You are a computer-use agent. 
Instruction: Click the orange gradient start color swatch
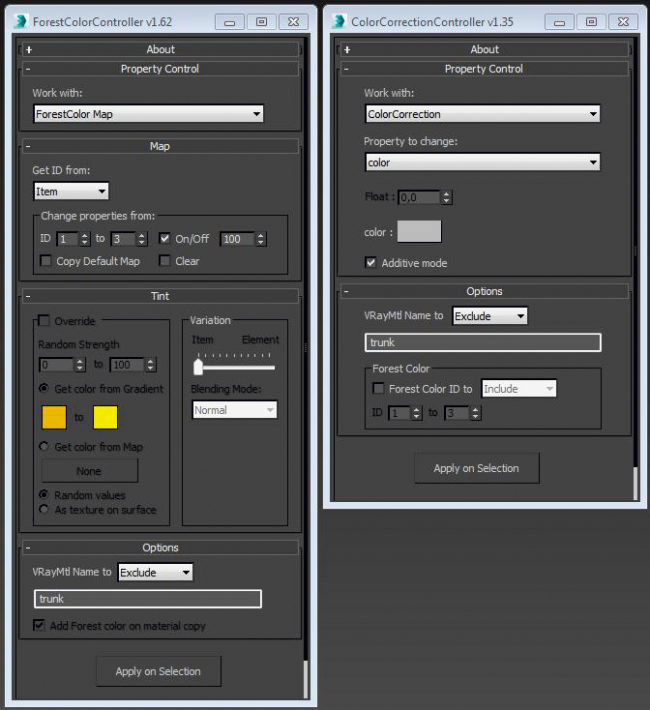pyautogui.click(x=54, y=417)
